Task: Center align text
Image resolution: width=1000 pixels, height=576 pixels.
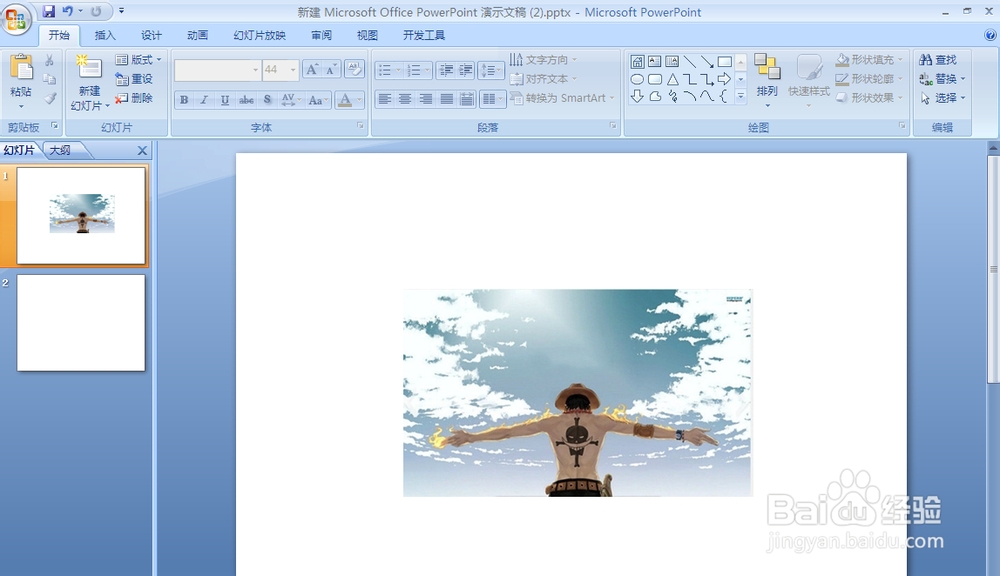Action: point(405,99)
